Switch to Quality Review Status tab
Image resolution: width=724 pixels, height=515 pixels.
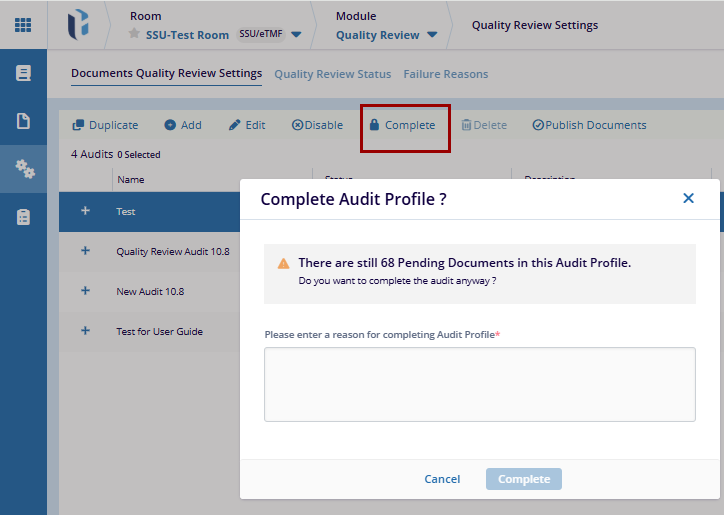tap(332, 74)
